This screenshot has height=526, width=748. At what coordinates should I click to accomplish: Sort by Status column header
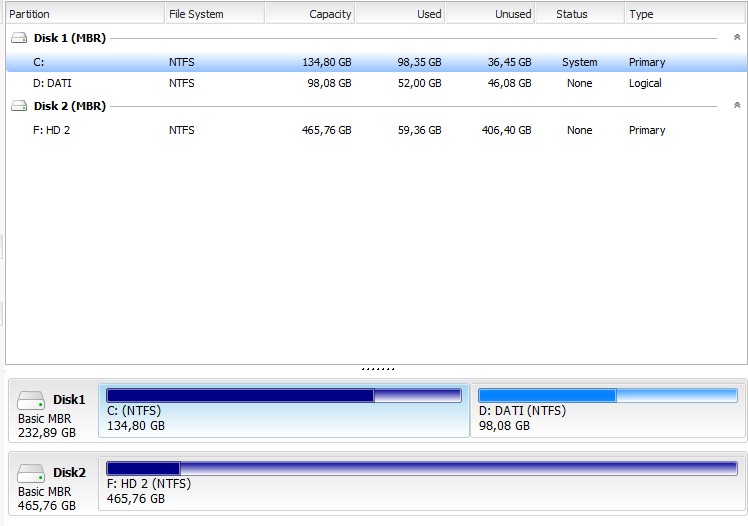point(580,14)
